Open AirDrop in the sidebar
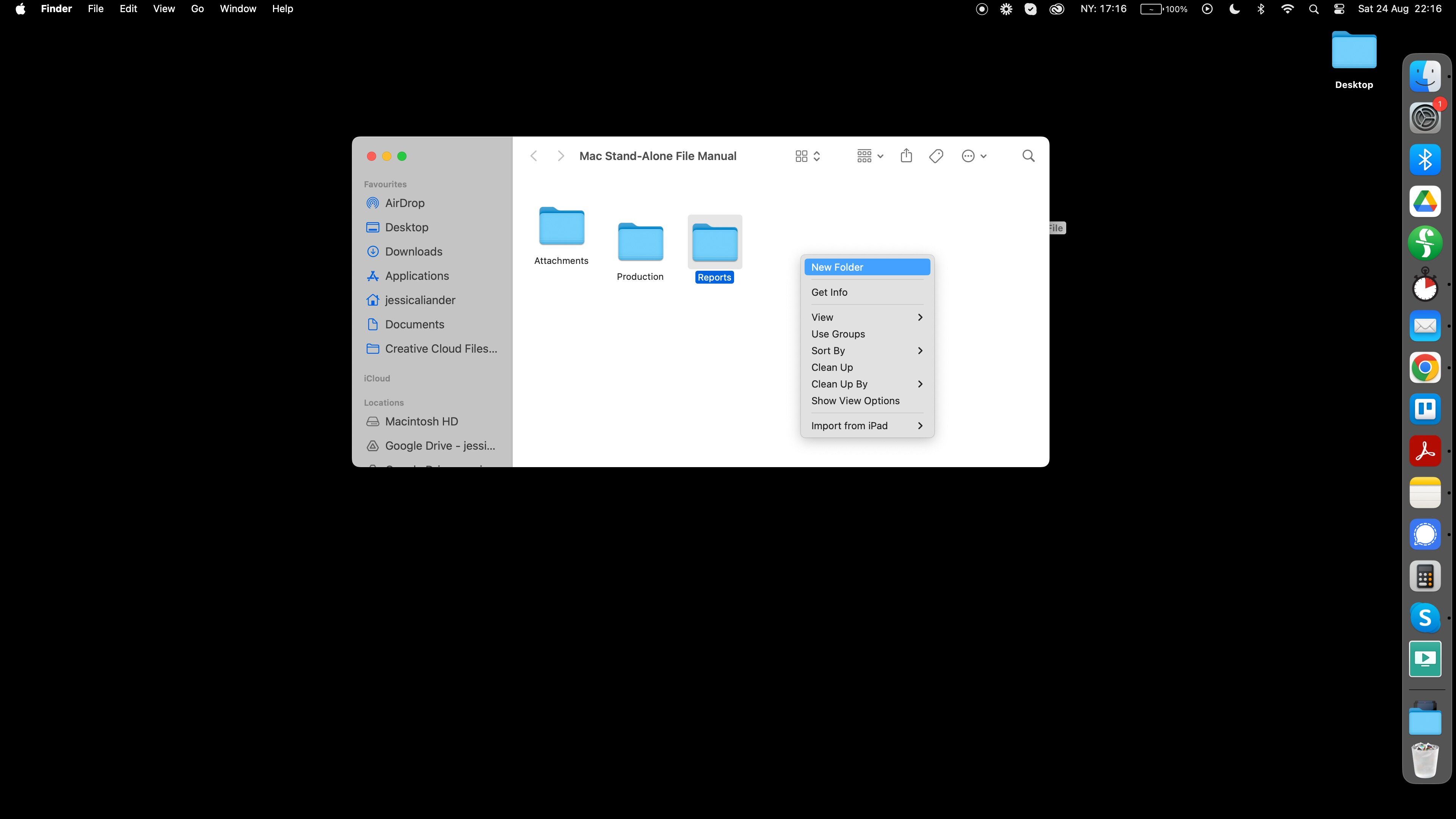This screenshot has height=819, width=1456. (x=404, y=203)
